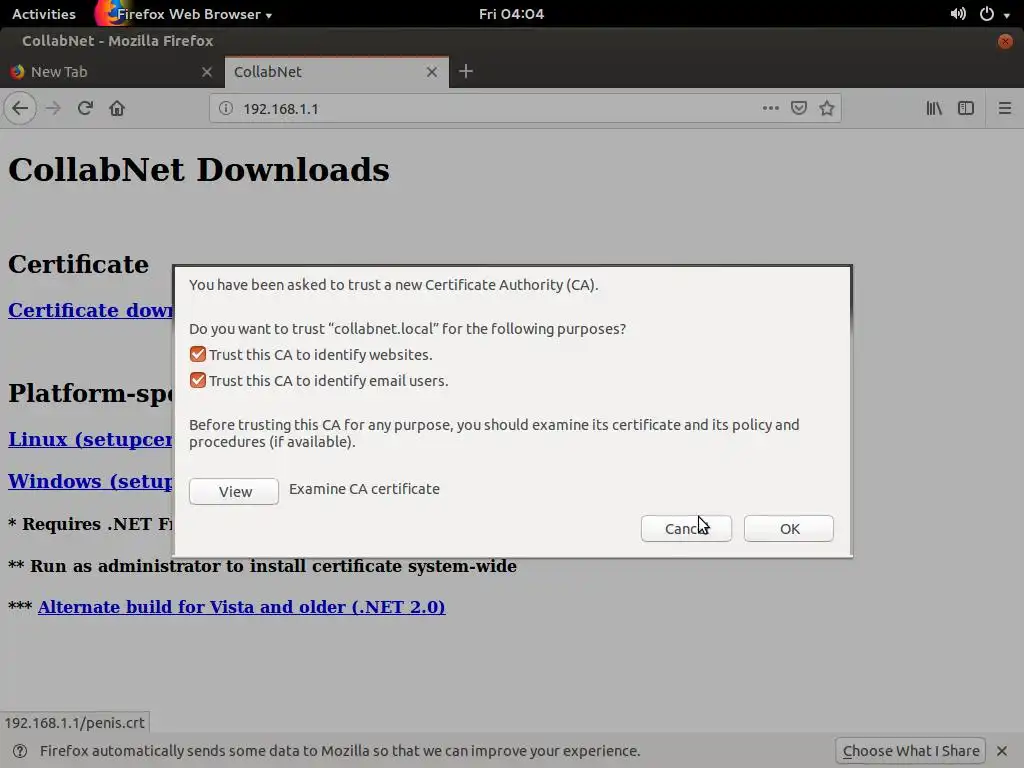The height and width of the screenshot is (768, 1024).
Task: Open Alternate build for Vista link
Action: [x=242, y=607]
